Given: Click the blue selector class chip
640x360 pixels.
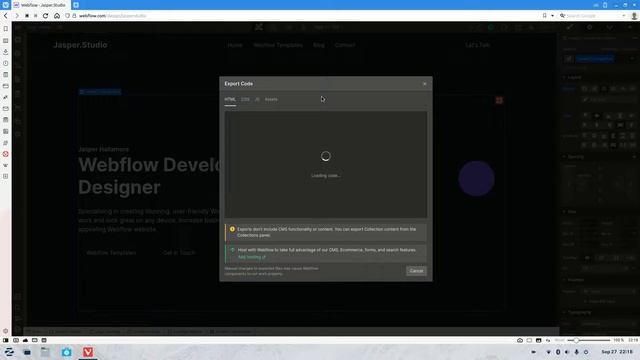Looking at the screenshot, I should (595, 59).
